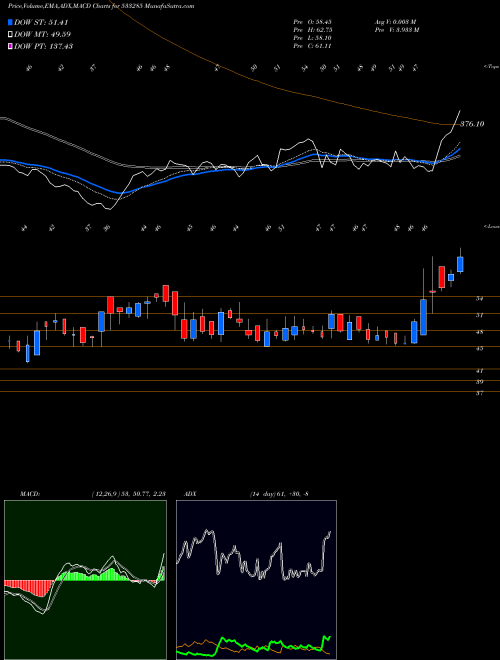Click the 'Pre C: 61.11' close value

312,46
